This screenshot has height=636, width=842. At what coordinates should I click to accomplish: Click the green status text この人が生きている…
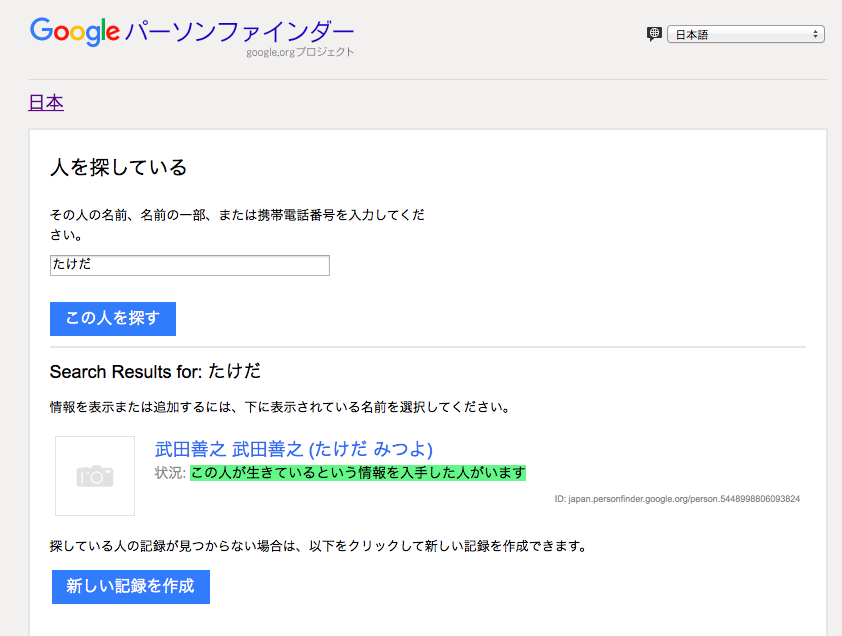click(x=358, y=473)
